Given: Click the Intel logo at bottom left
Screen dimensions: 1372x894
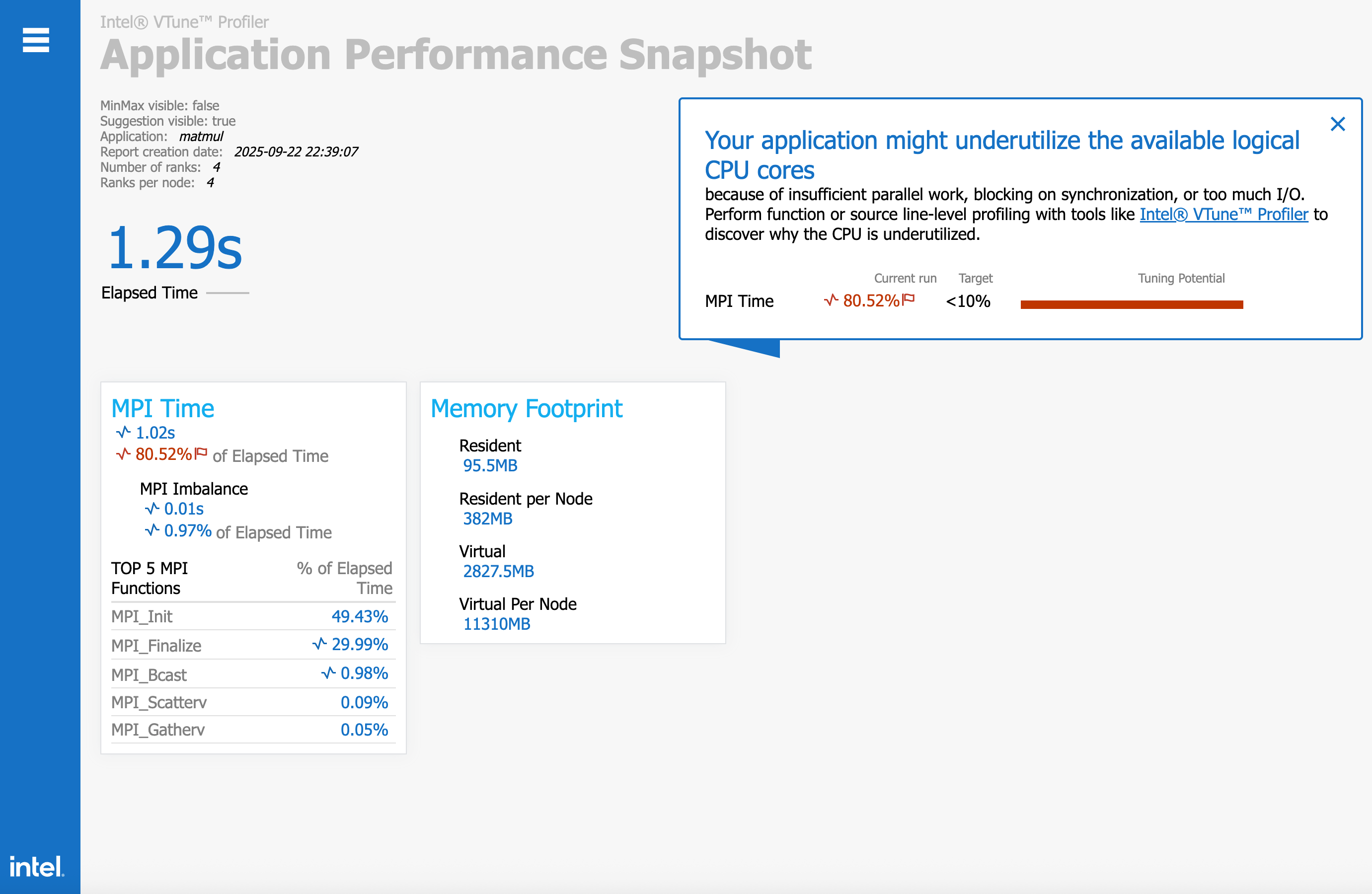Looking at the screenshot, I should 36,866.
